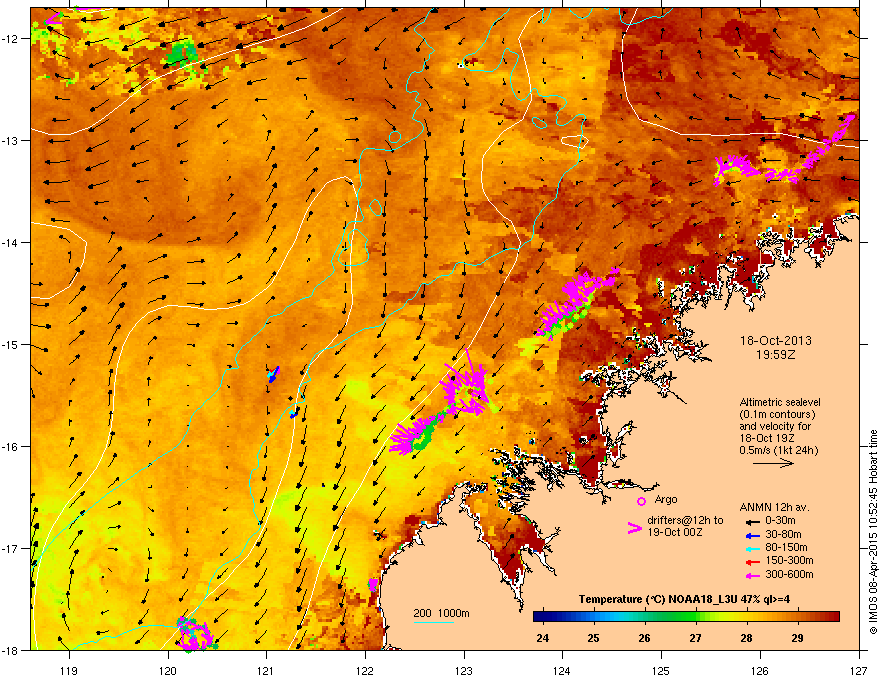Click the latitude axis label -16
The width and height of the screenshot is (880, 680).
coord(11,447)
